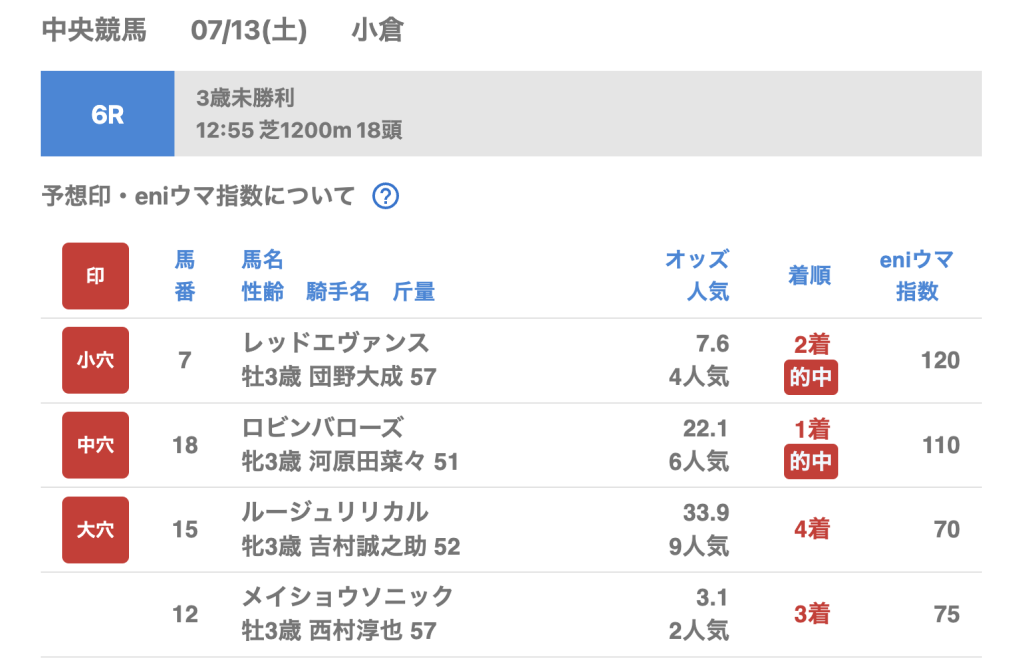
Task: Open horse ルージュリリカル details
Action: click(x=336, y=513)
